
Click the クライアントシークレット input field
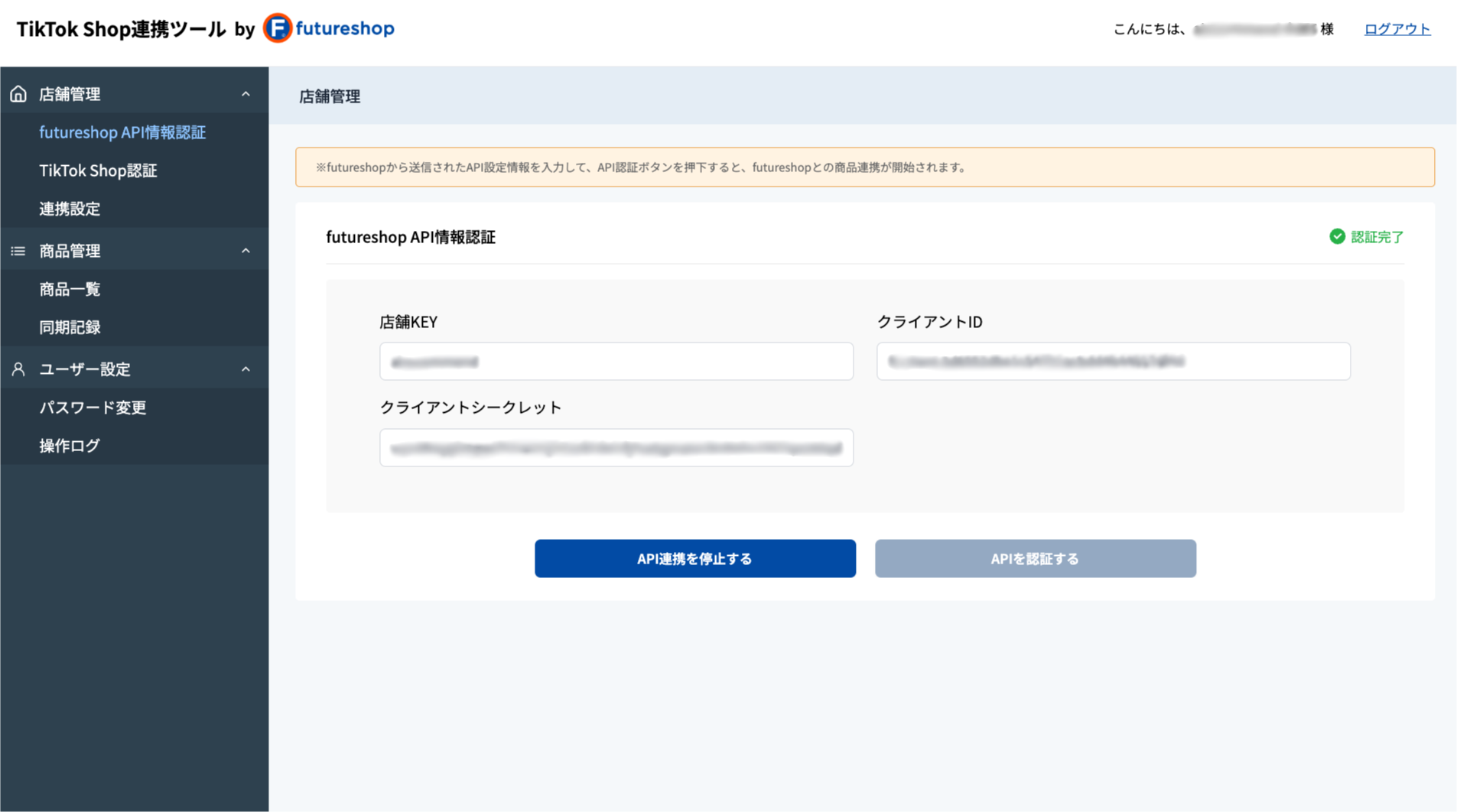coord(616,447)
